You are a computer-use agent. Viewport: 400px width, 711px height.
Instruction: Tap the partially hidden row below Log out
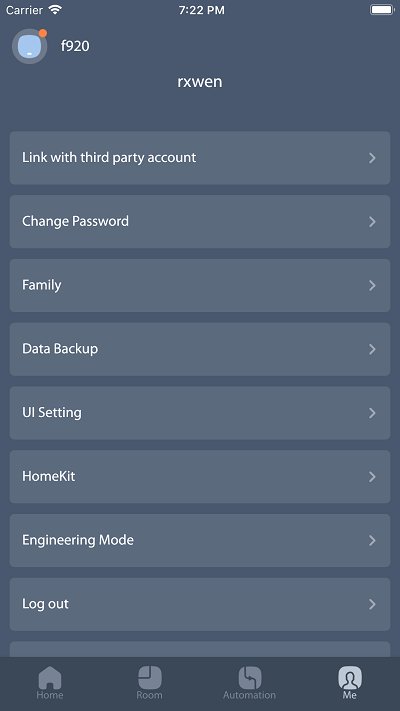pyautogui.click(x=200, y=649)
